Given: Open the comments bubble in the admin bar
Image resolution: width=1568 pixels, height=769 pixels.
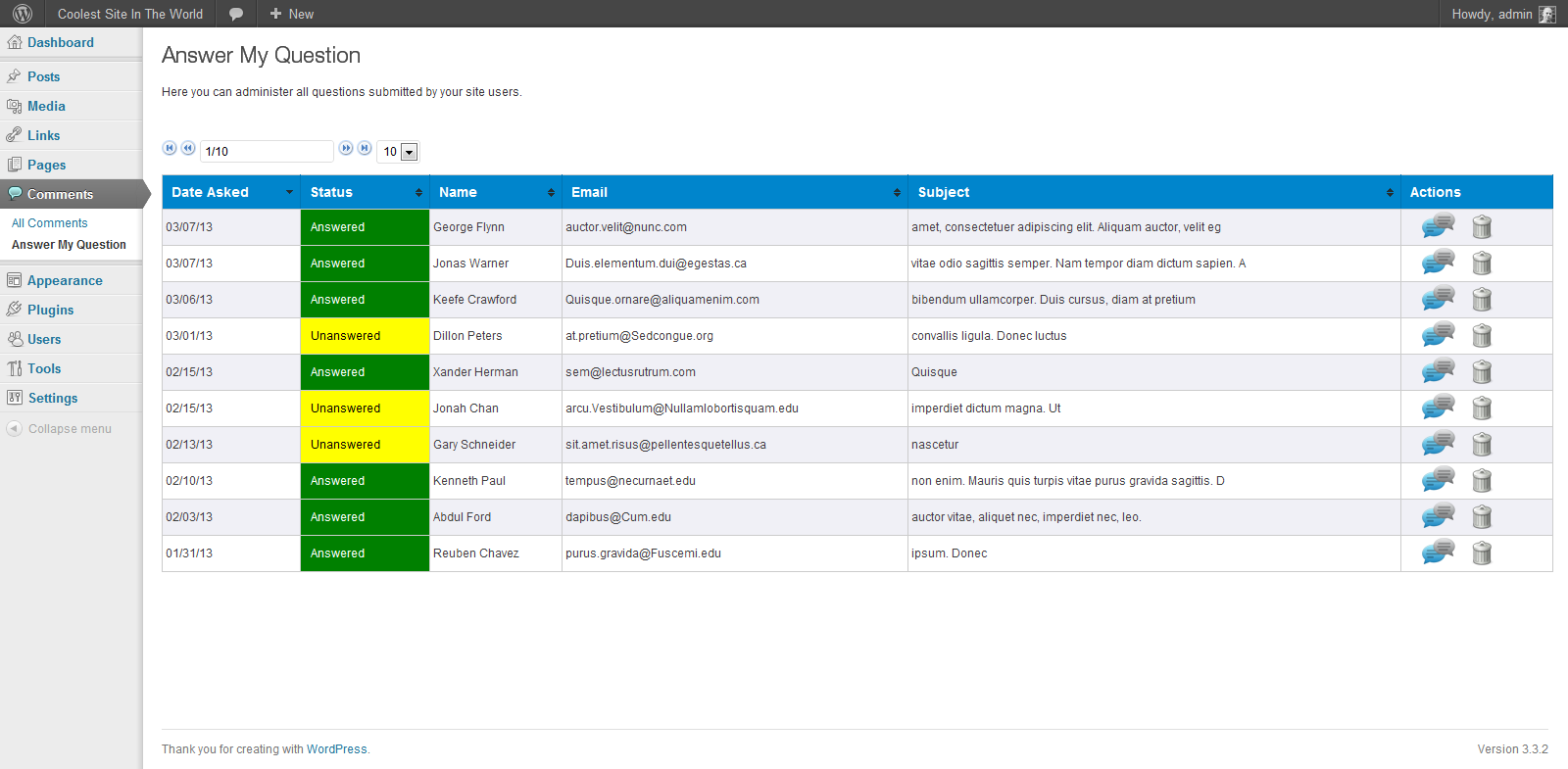Looking at the screenshot, I should click(x=236, y=14).
